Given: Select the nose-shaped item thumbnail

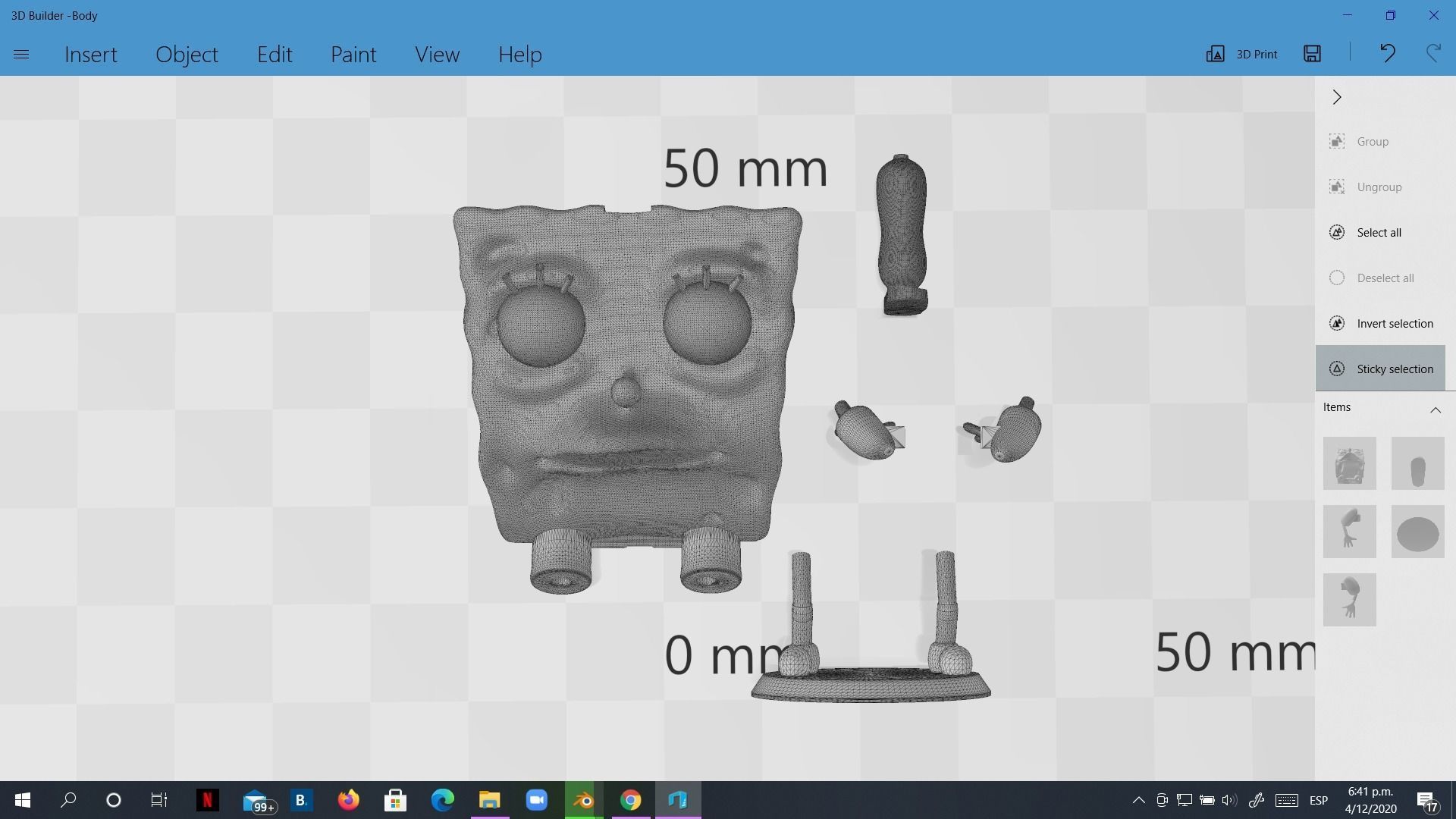Looking at the screenshot, I should point(1418,463).
